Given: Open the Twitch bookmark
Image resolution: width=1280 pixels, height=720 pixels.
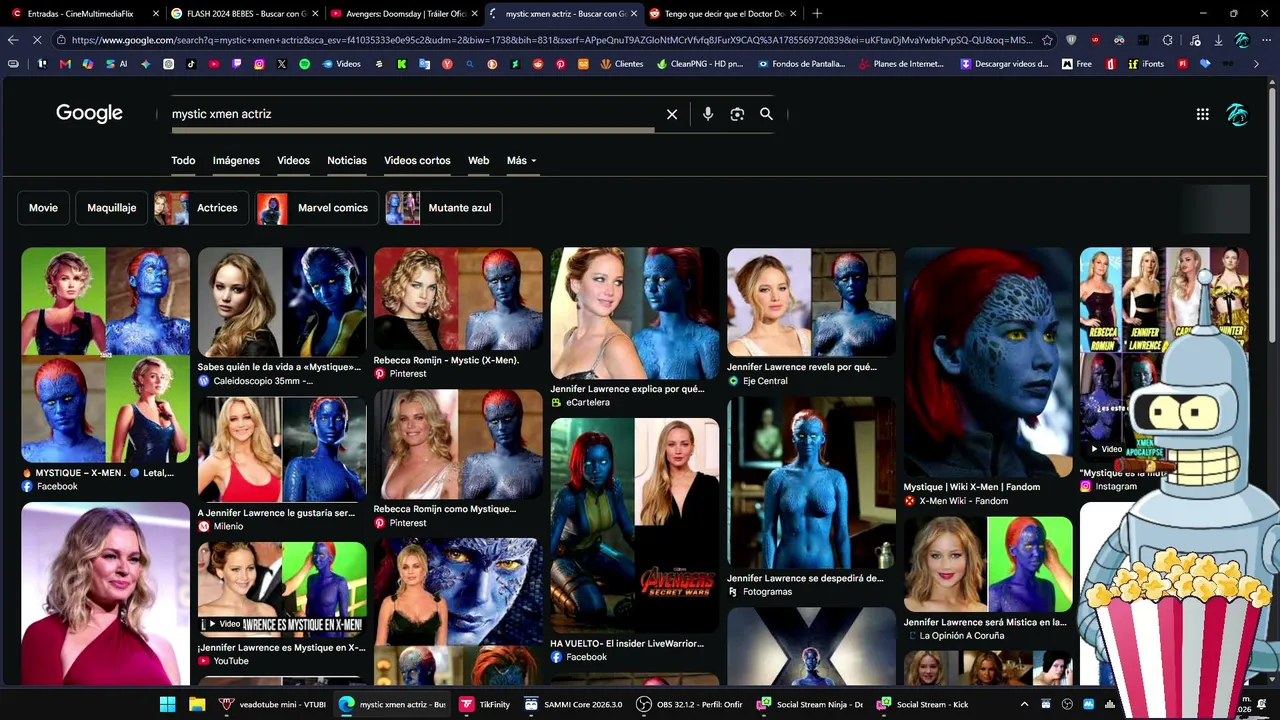Looking at the screenshot, I should 237,64.
